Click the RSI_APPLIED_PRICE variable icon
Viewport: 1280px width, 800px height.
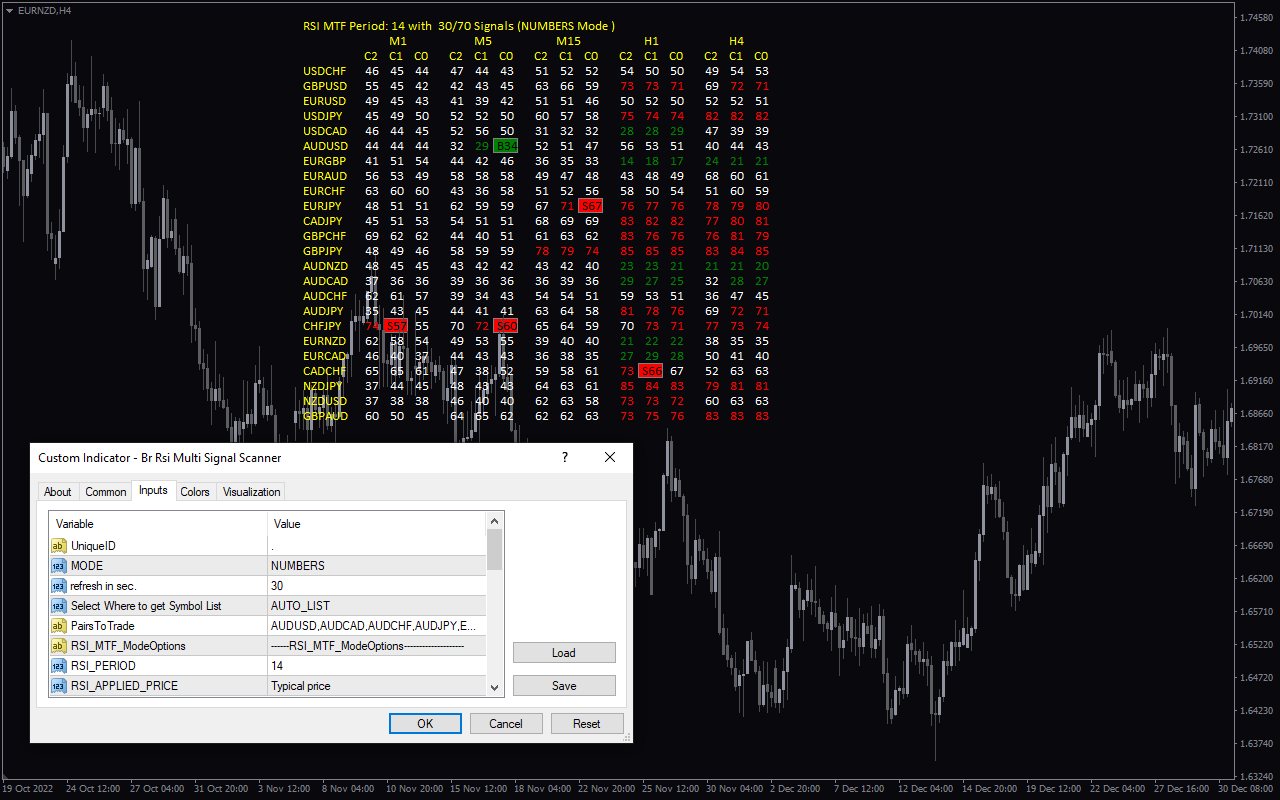(x=59, y=686)
